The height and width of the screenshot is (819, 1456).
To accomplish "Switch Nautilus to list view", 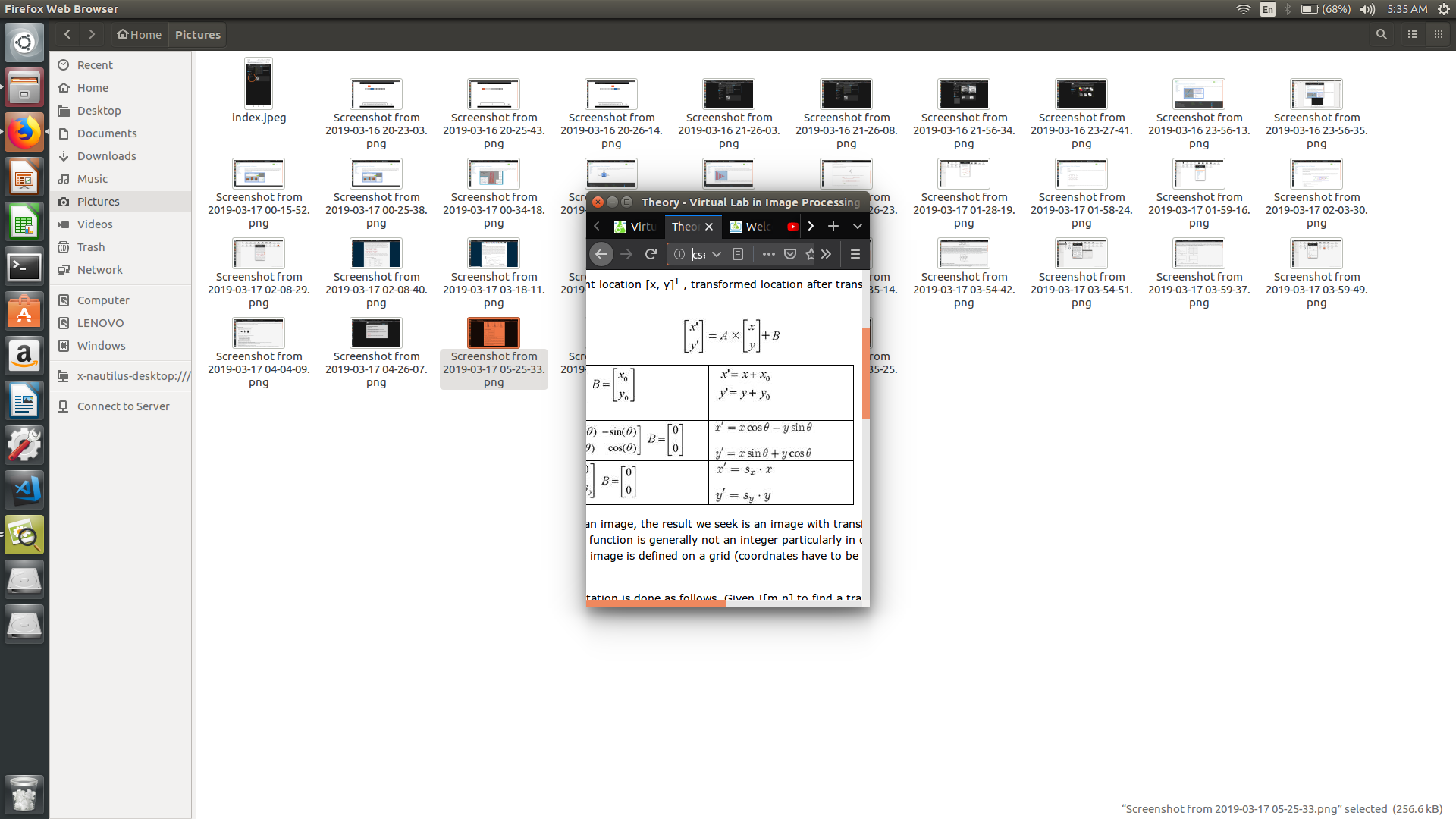I will (x=1411, y=34).
